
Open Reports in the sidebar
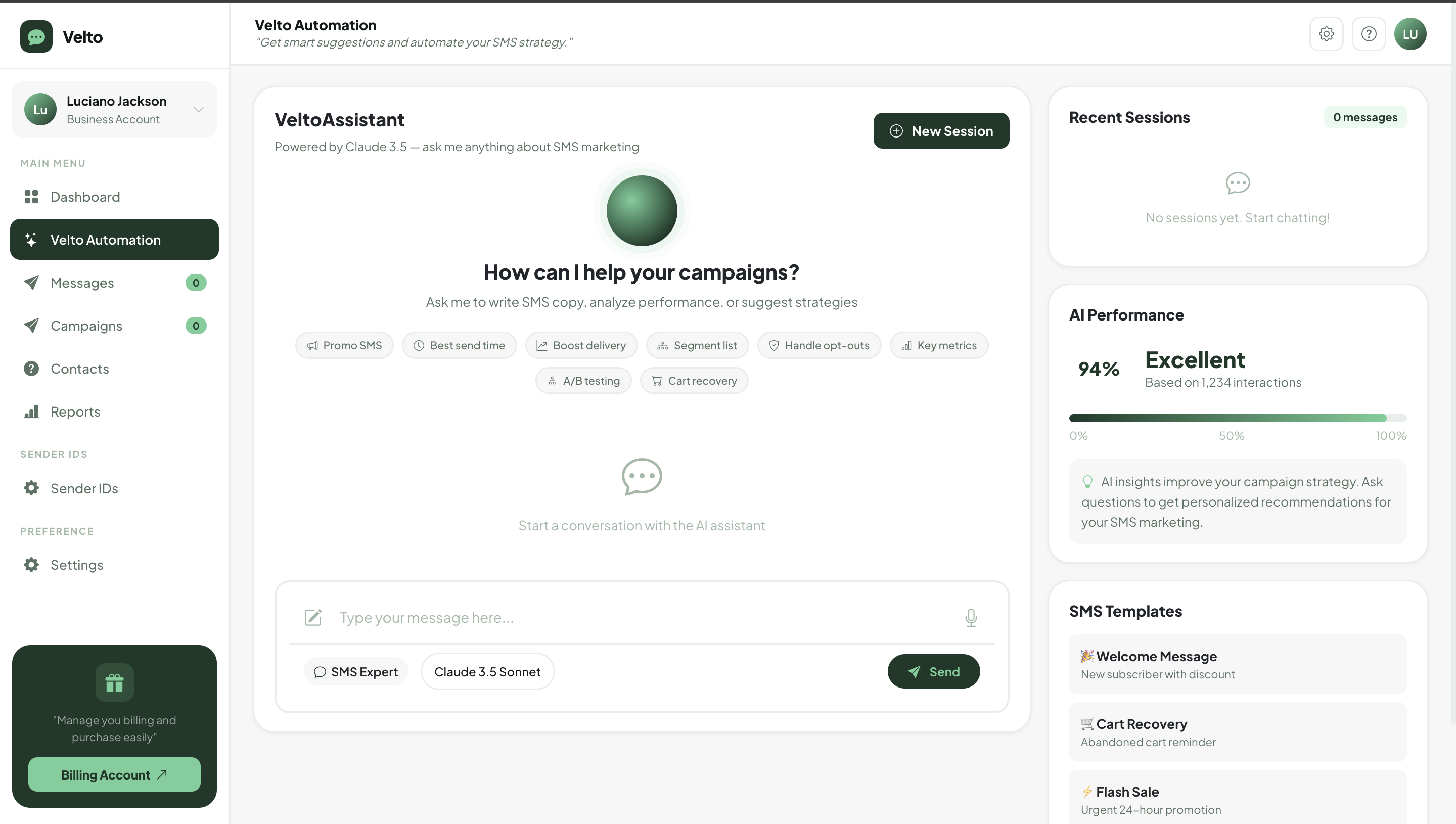114,411
